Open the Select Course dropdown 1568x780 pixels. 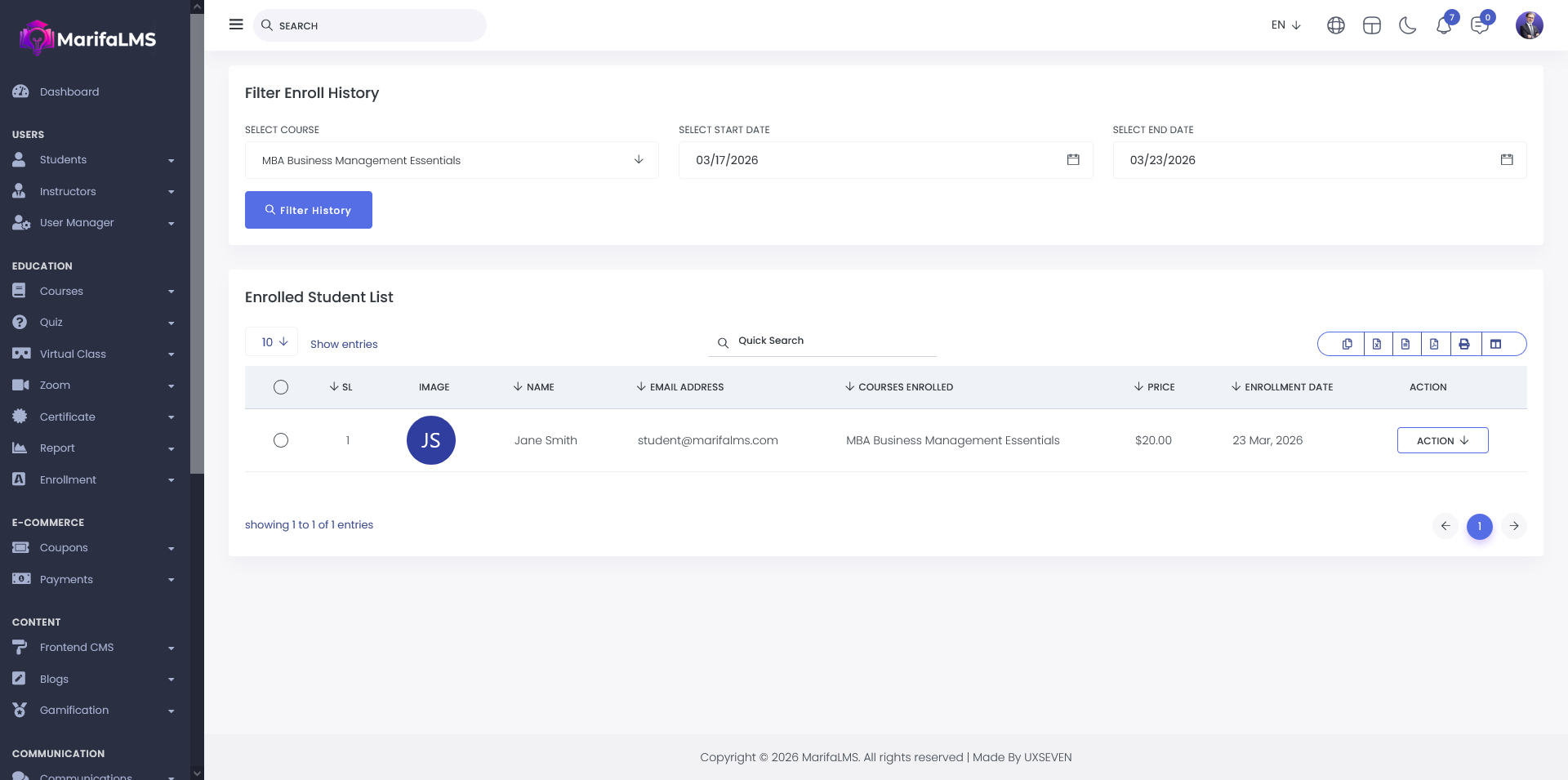coord(452,160)
